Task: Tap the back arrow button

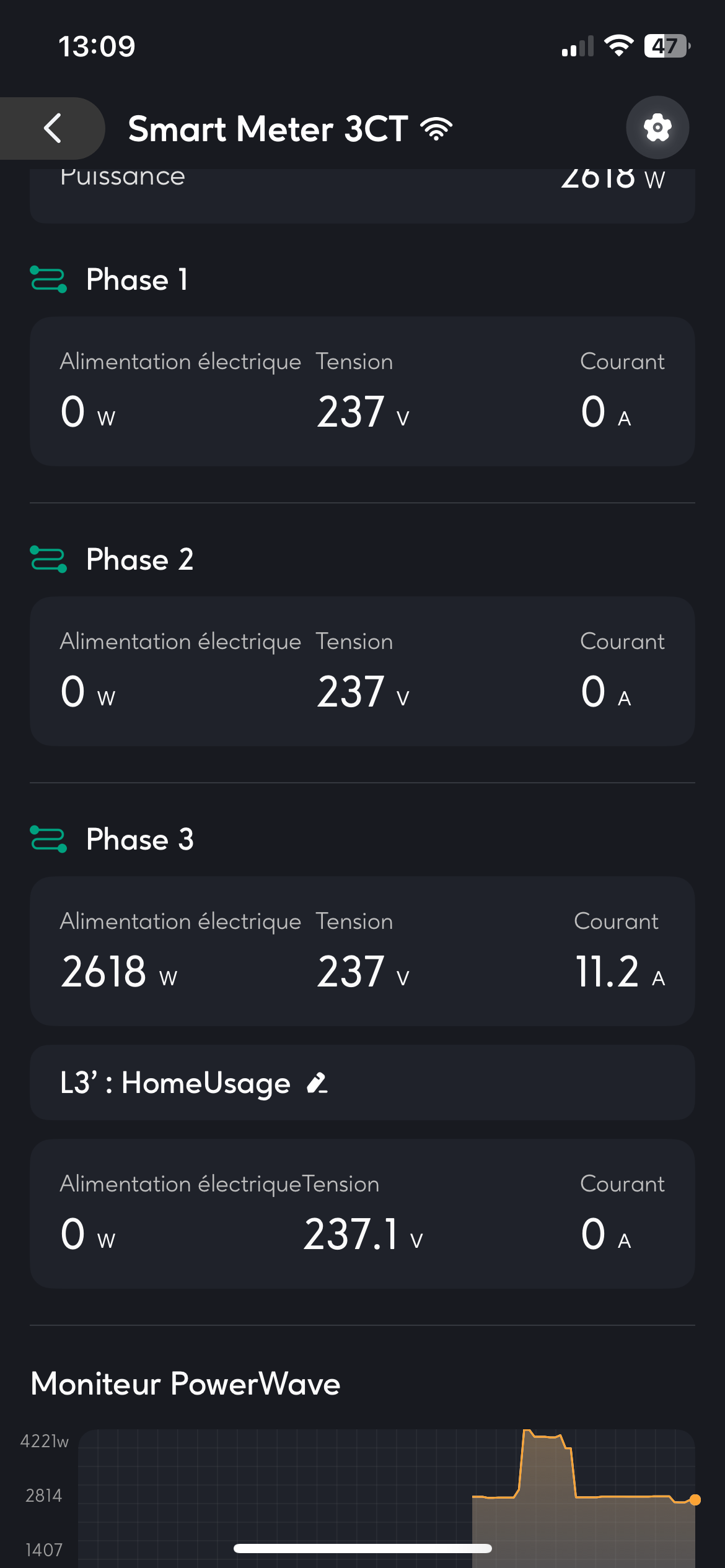Action: (53, 128)
